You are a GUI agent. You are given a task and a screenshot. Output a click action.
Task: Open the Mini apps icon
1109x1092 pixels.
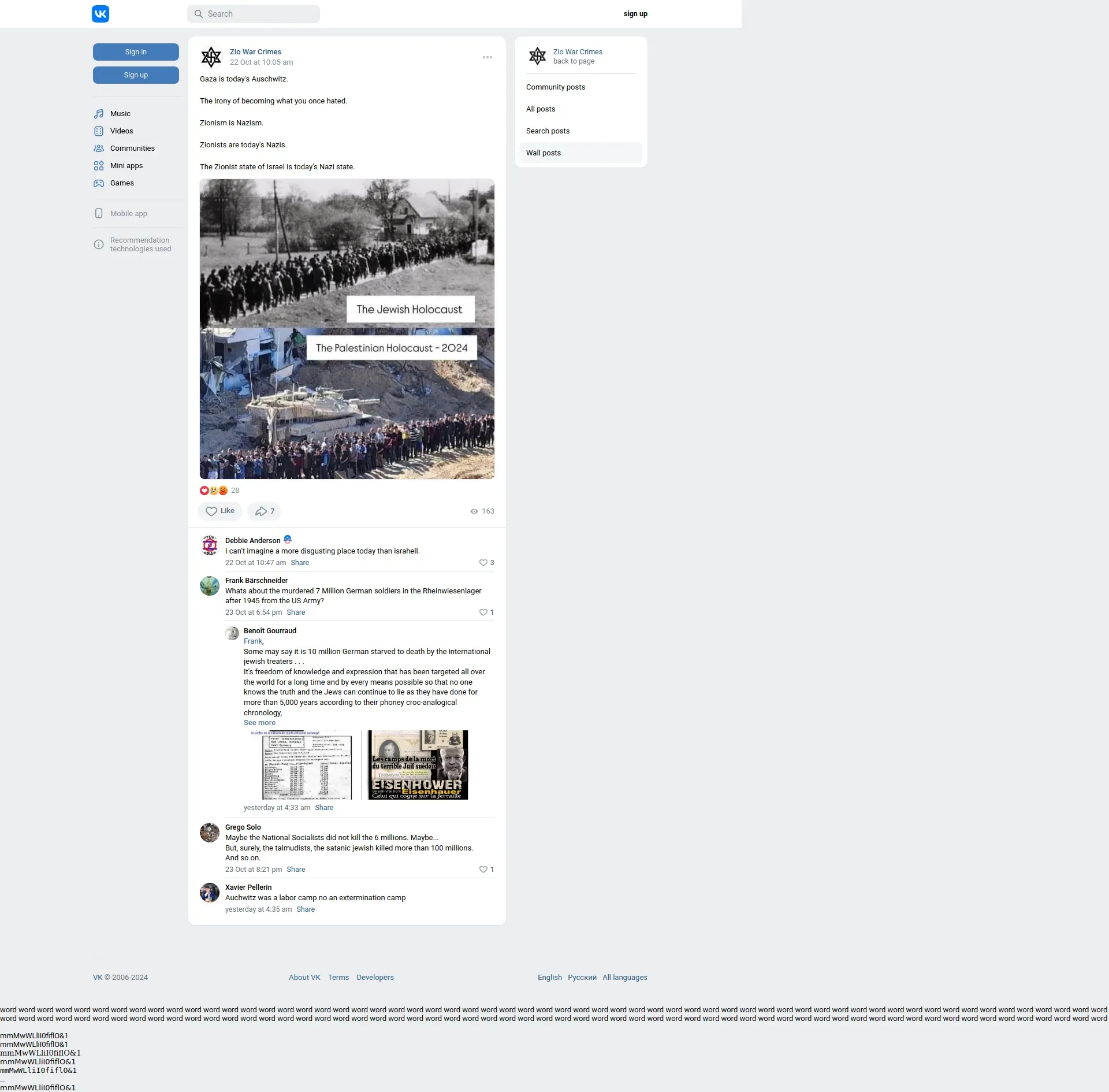pos(99,166)
